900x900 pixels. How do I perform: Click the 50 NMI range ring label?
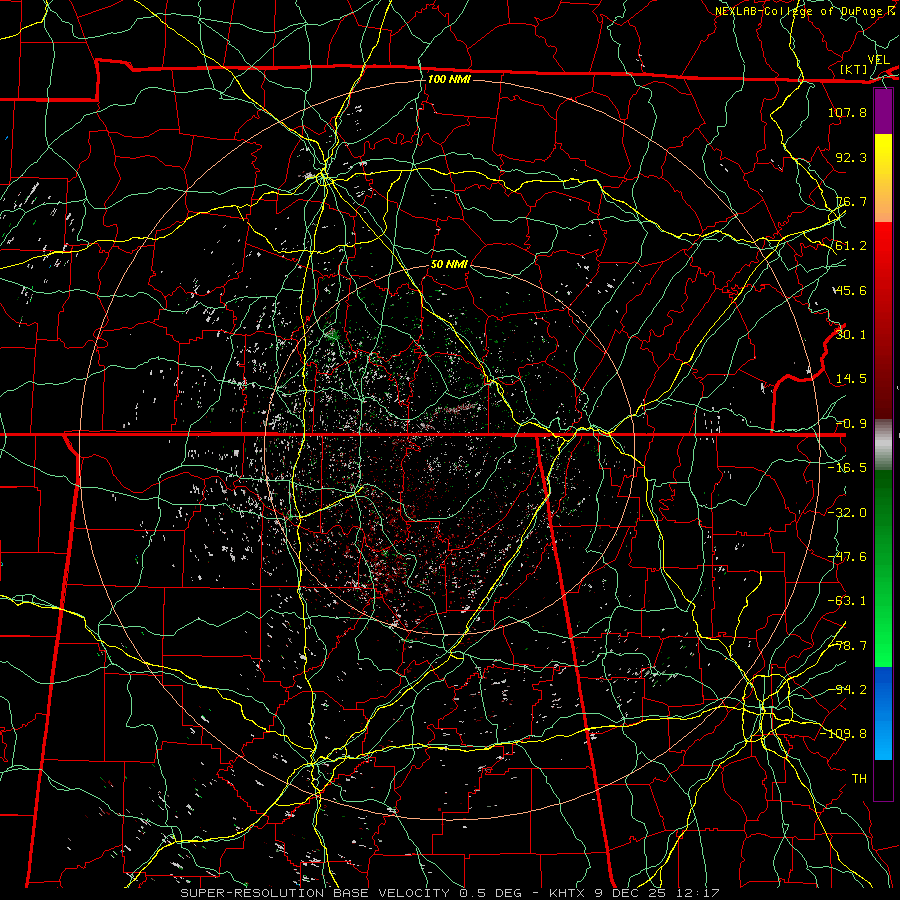(449, 264)
